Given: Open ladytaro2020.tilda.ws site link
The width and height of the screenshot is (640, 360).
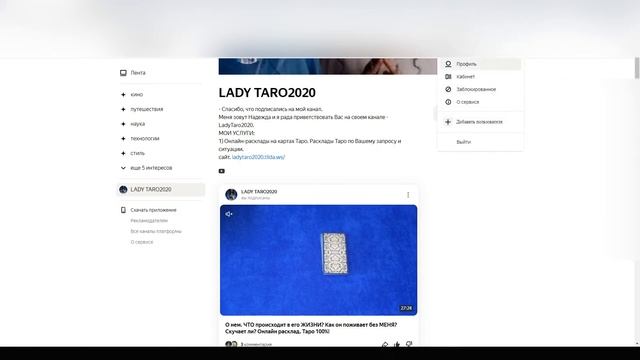Looking at the screenshot, I should pos(258,157).
